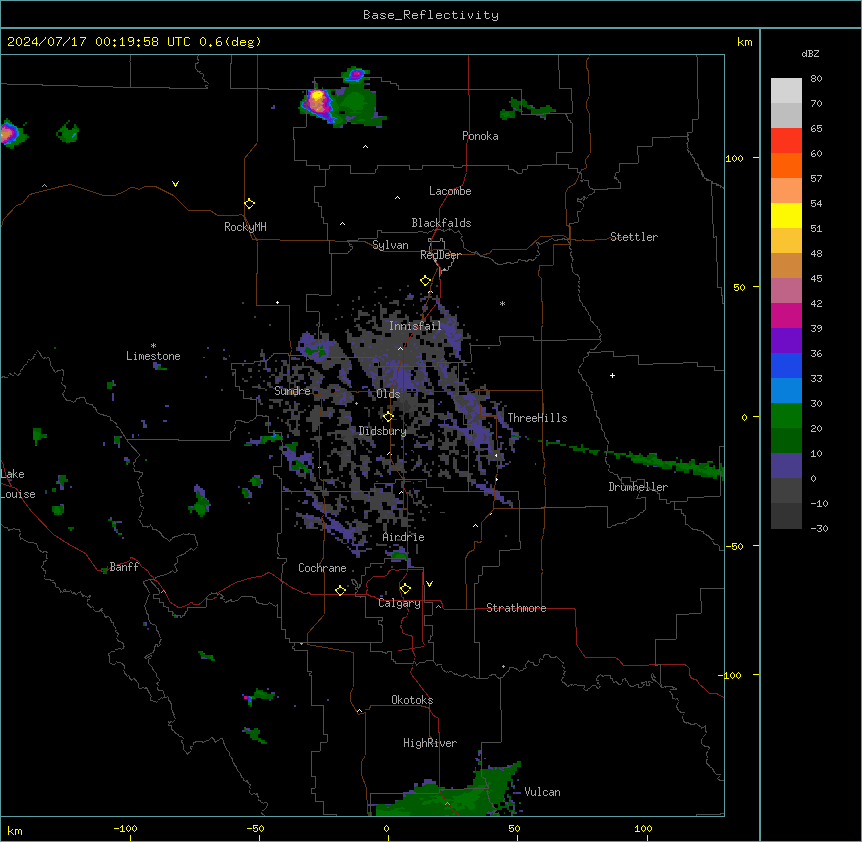862x842 pixels.
Task: Click the Sylvan label
Action: (x=390, y=245)
